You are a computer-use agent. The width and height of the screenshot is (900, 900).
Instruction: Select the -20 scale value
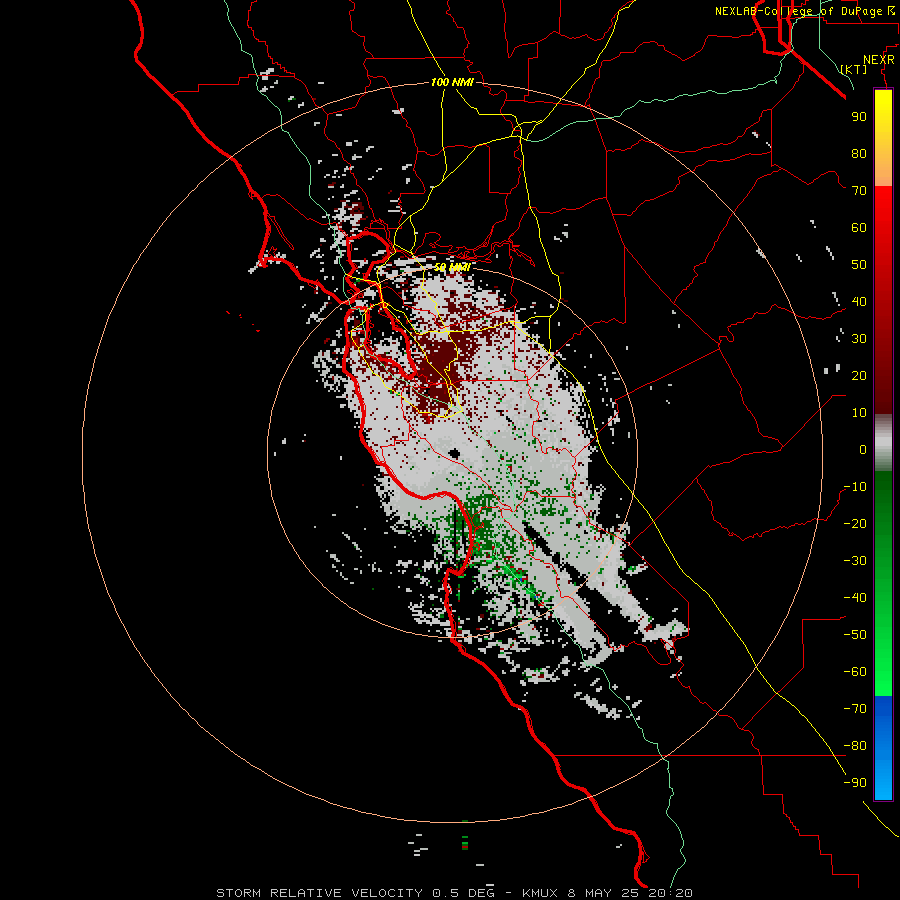[855, 523]
